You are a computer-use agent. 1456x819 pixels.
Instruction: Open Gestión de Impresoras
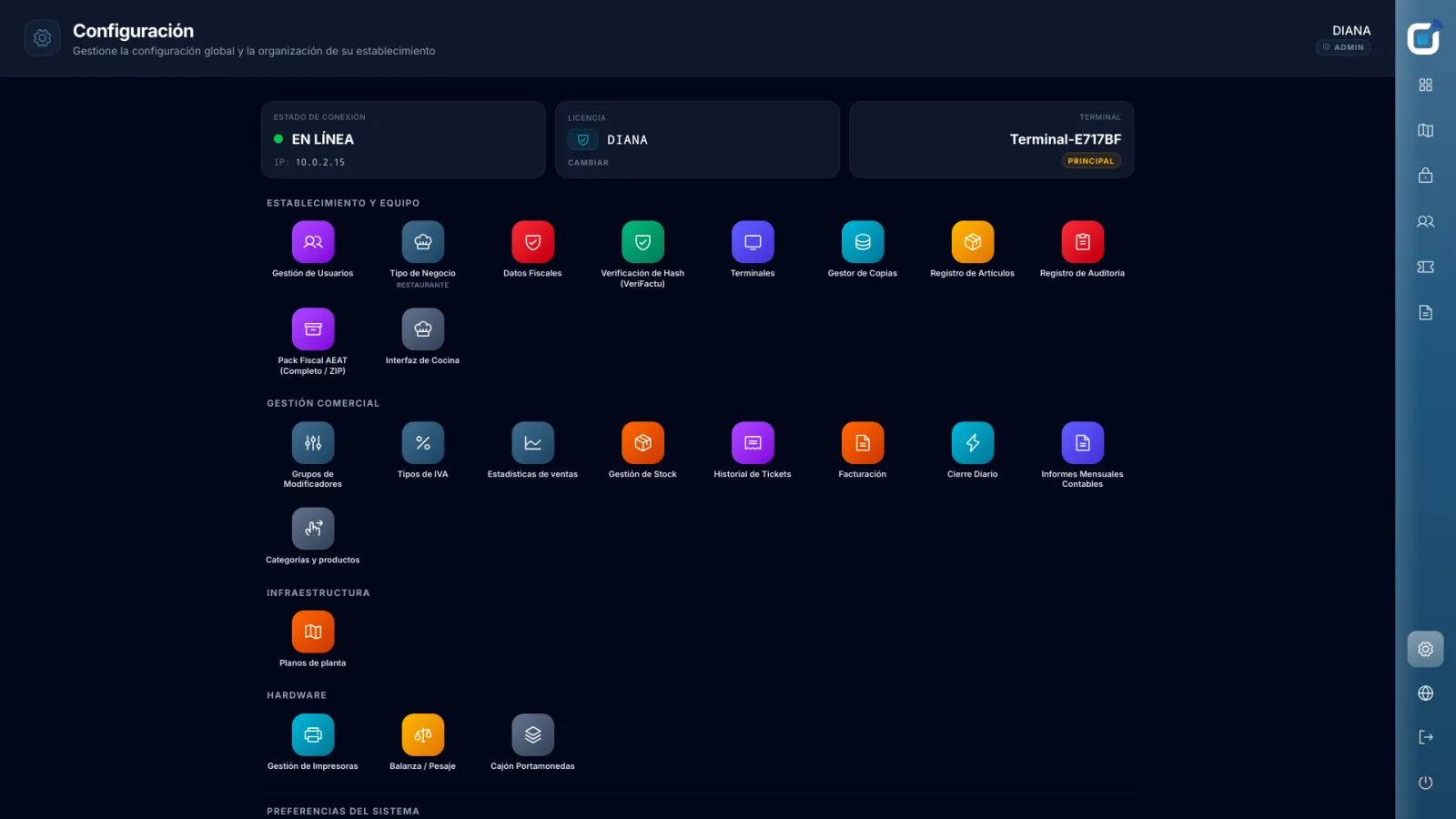point(313,735)
